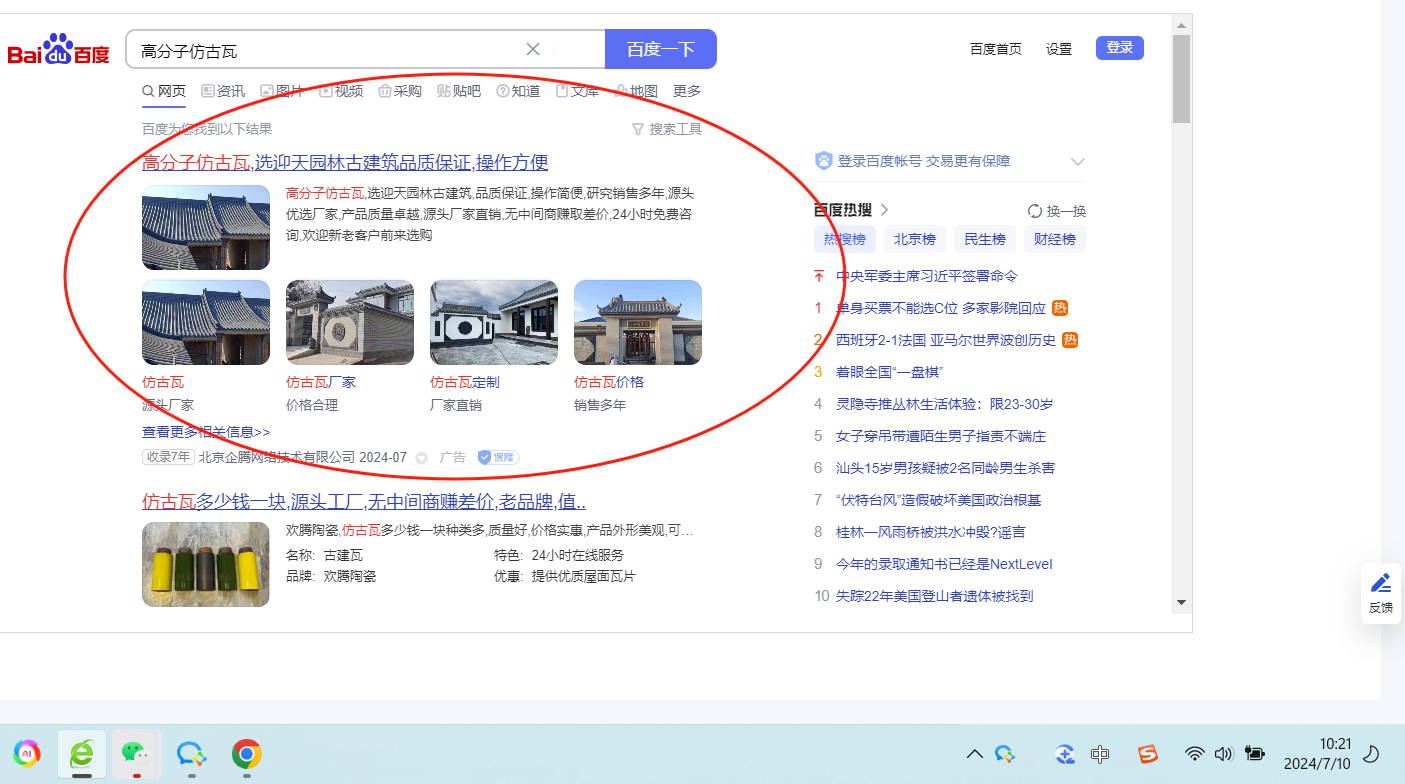This screenshot has height=784, width=1405.
Task: Launch Google Chrome from the taskbar
Action: click(246, 753)
